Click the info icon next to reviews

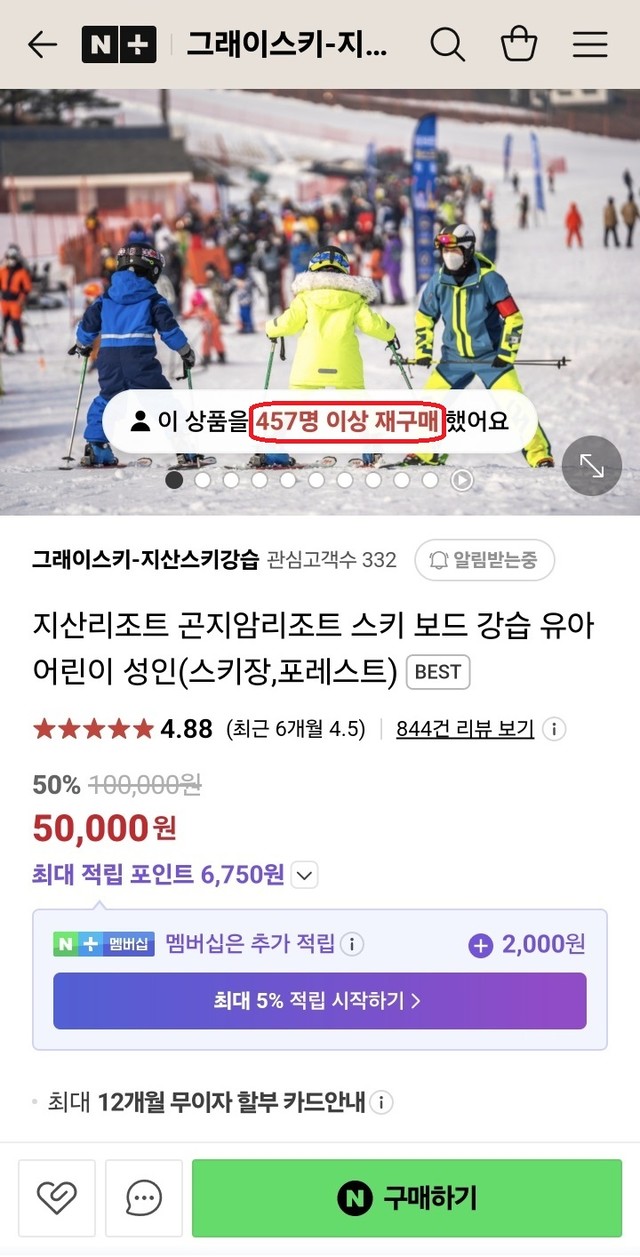point(554,729)
